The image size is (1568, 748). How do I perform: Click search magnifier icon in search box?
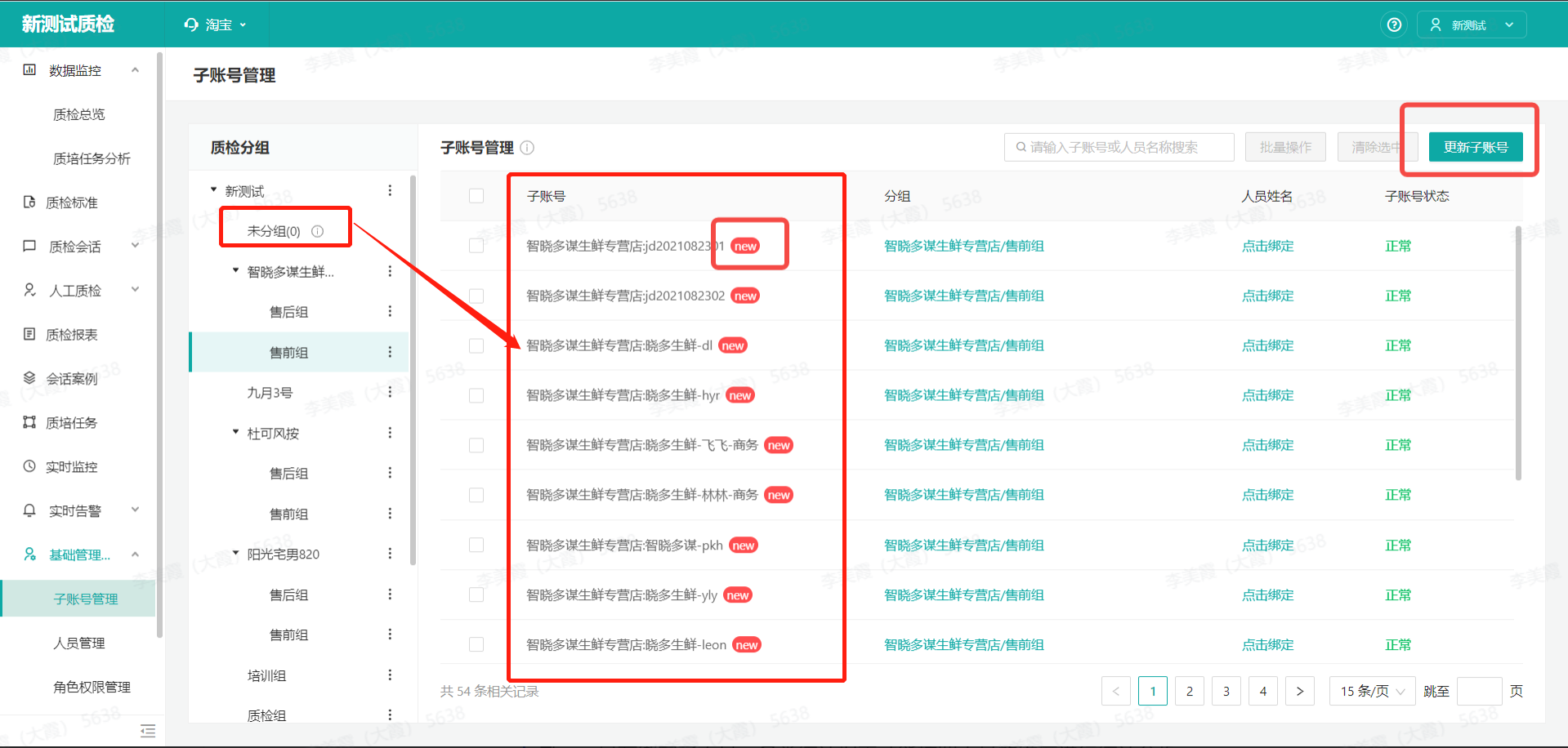click(x=1021, y=148)
